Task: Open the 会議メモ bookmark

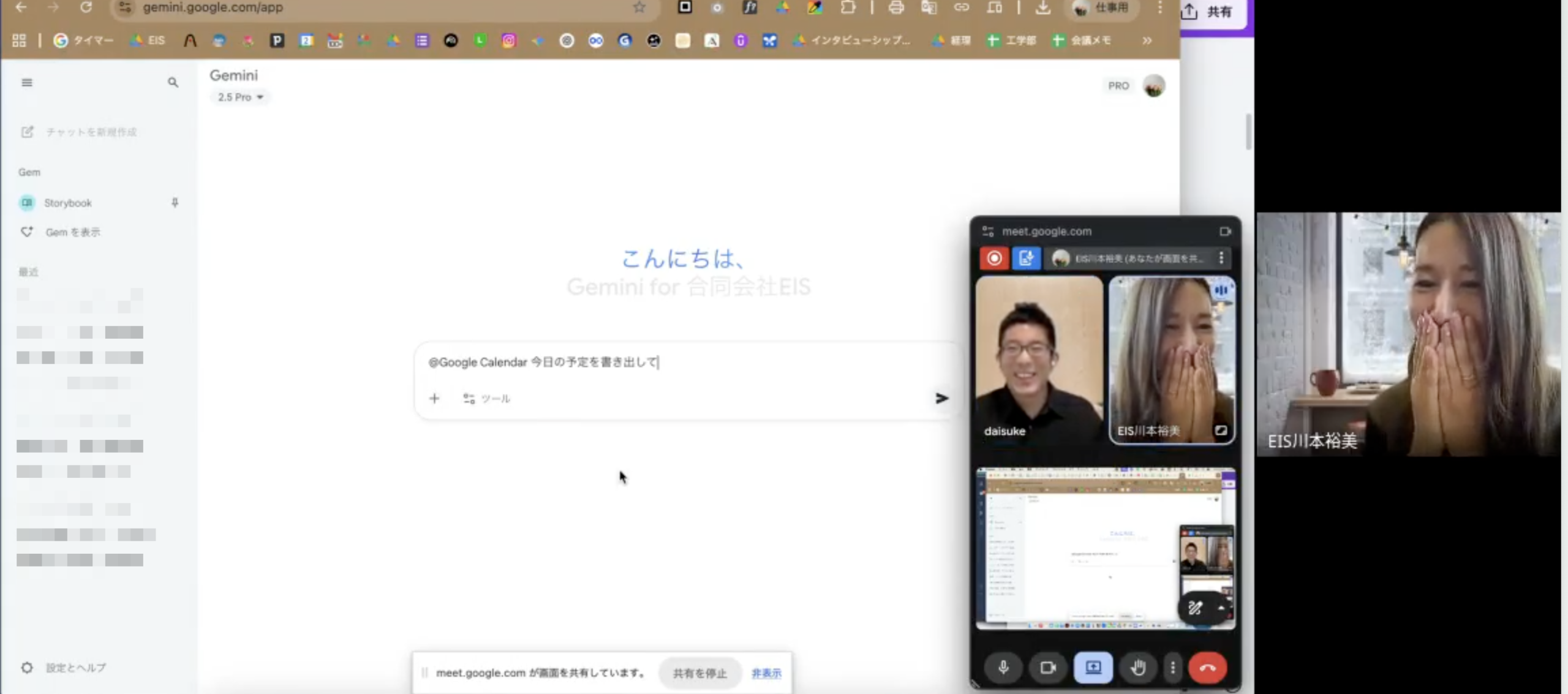Action: pyautogui.click(x=1082, y=40)
